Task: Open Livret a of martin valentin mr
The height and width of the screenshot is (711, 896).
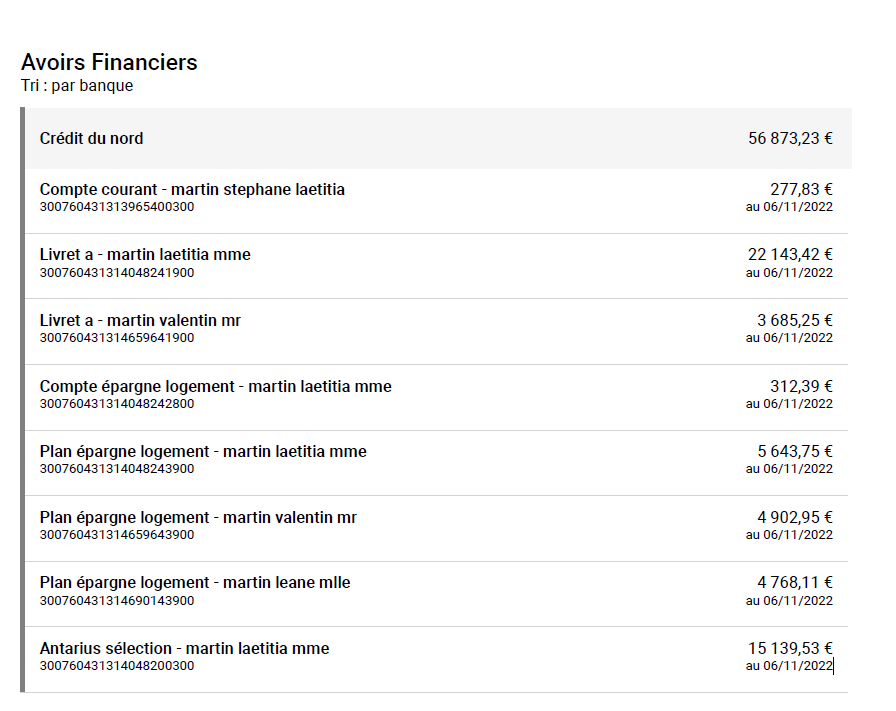Action: tap(140, 320)
